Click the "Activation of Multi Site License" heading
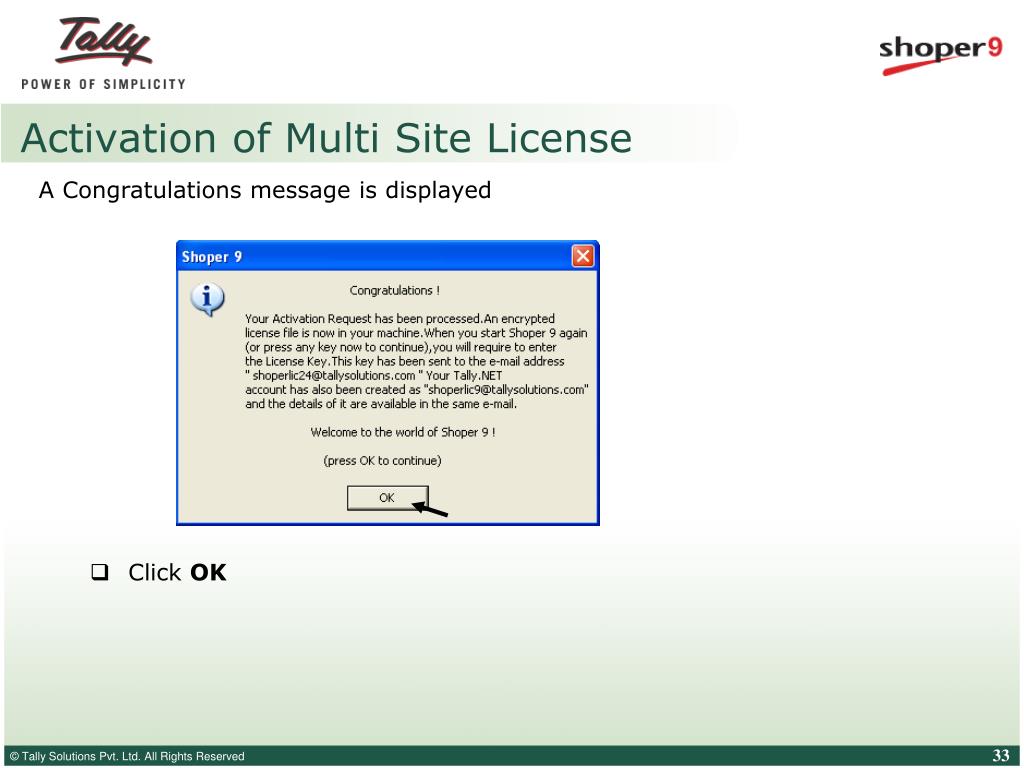1024x768 pixels. point(327,138)
